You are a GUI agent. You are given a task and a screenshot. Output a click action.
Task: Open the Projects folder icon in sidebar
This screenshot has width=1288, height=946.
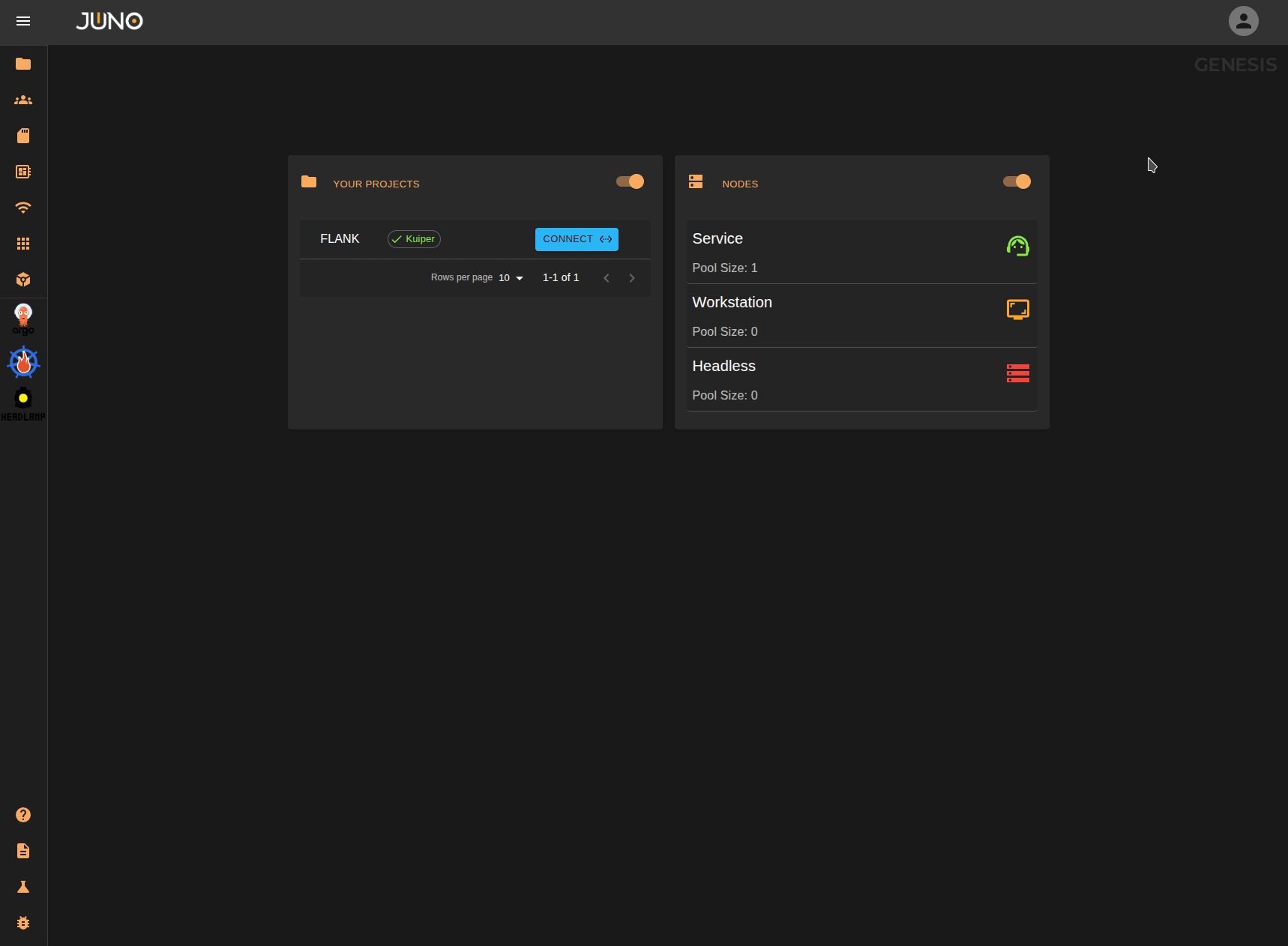(x=23, y=64)
